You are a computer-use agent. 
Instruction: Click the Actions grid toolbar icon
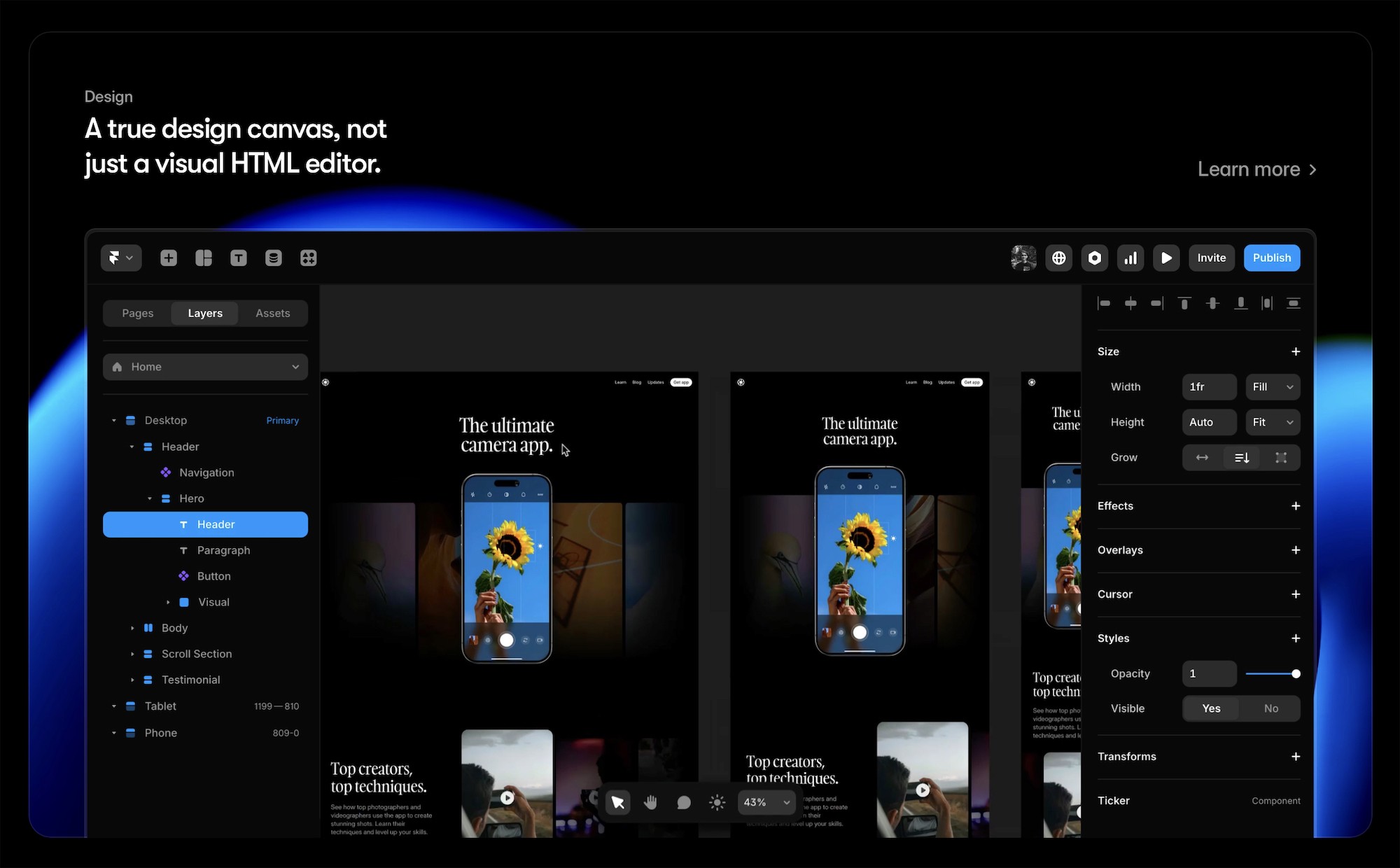tap(309, 258)
